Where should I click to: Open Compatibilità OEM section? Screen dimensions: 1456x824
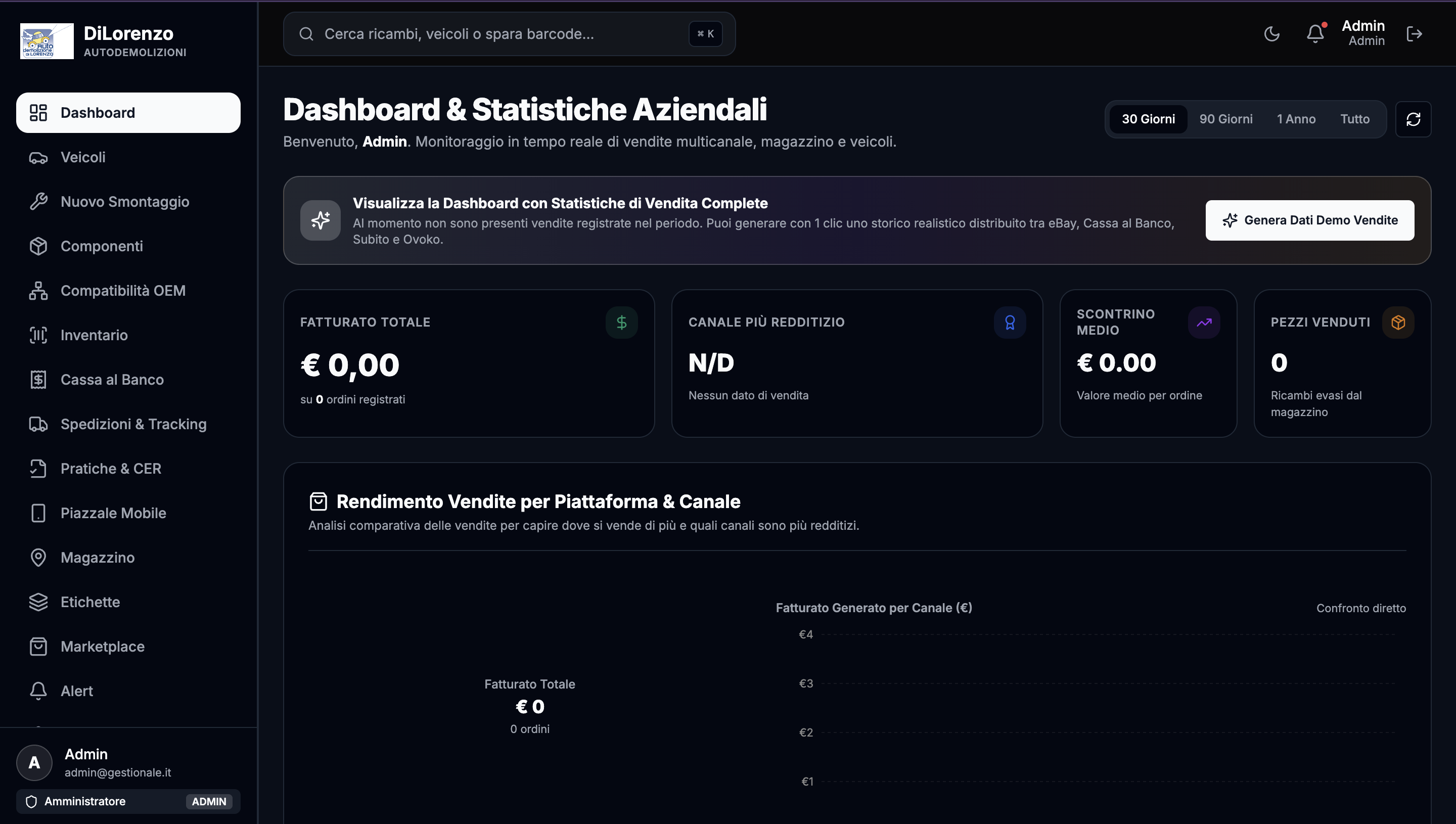click(x=128, y=290)
